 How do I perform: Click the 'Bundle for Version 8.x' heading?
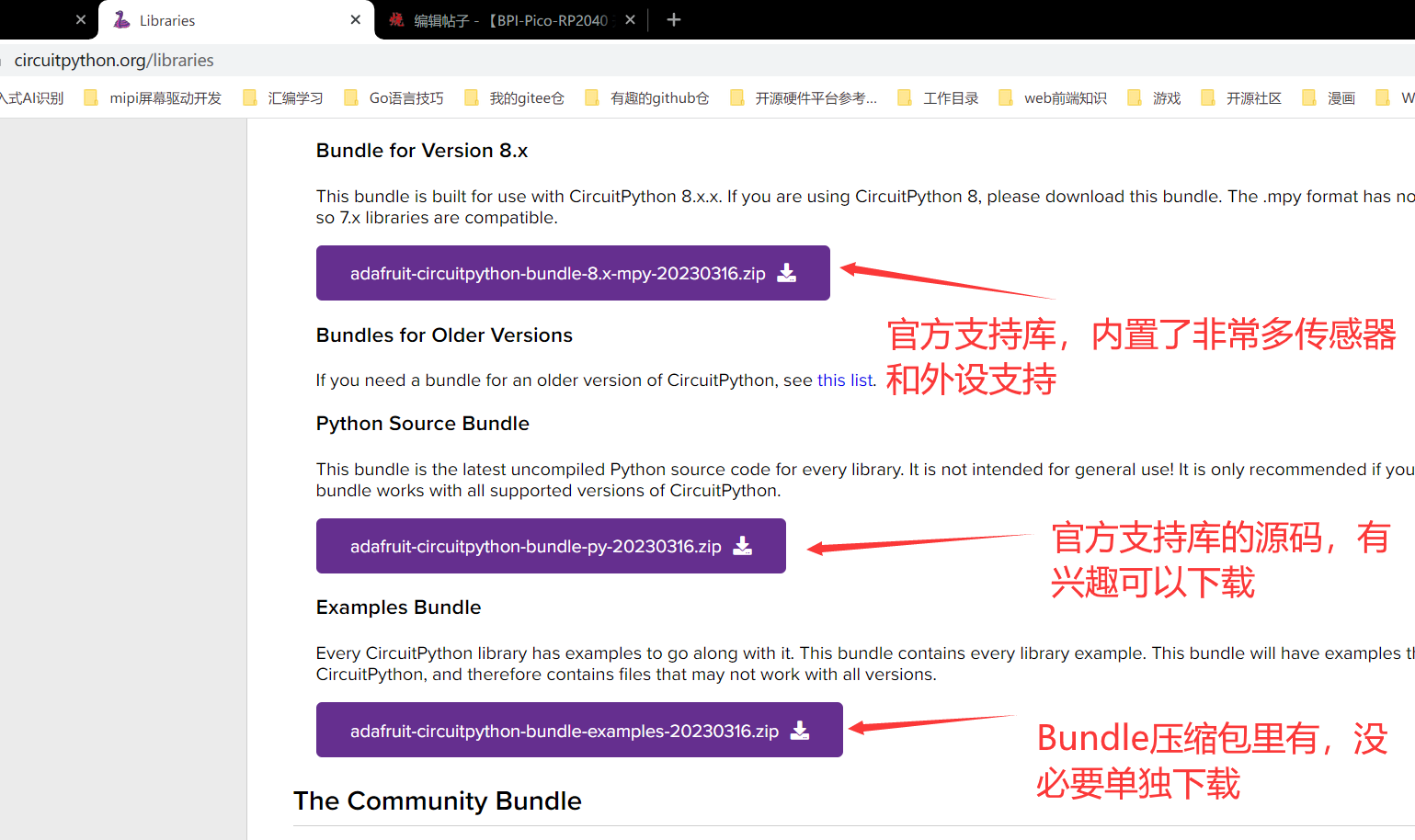tap(422, 151)
